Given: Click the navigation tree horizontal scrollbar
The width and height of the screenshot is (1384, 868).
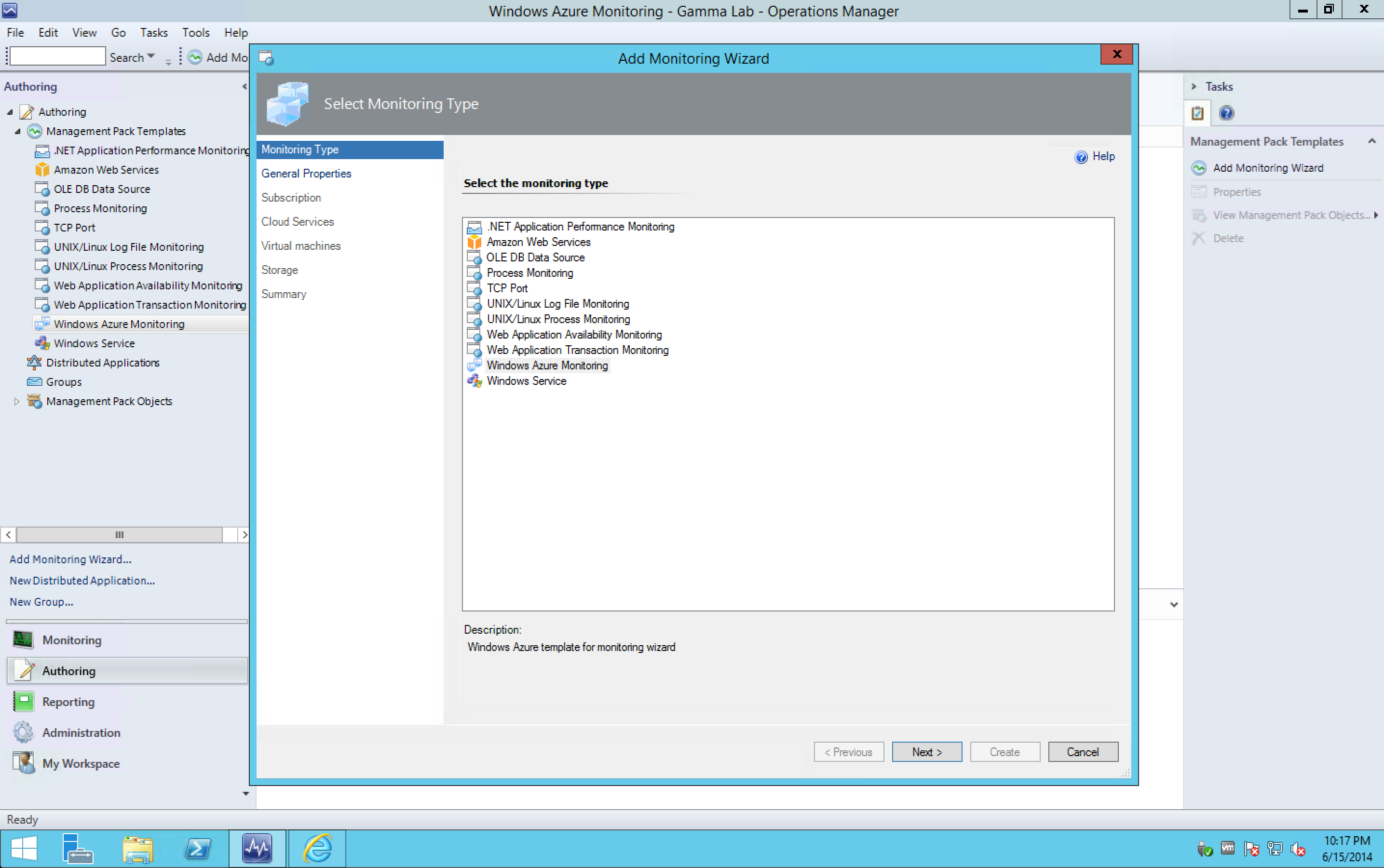Looking at the screenshot, I should pyautogui.click(x=120, y=534).
